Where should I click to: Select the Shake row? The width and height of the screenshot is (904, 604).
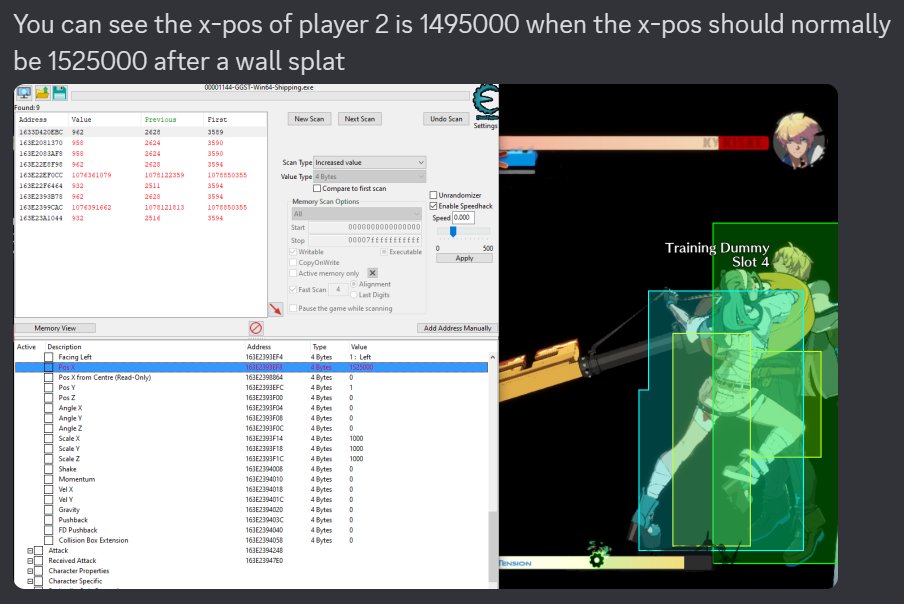251,469
